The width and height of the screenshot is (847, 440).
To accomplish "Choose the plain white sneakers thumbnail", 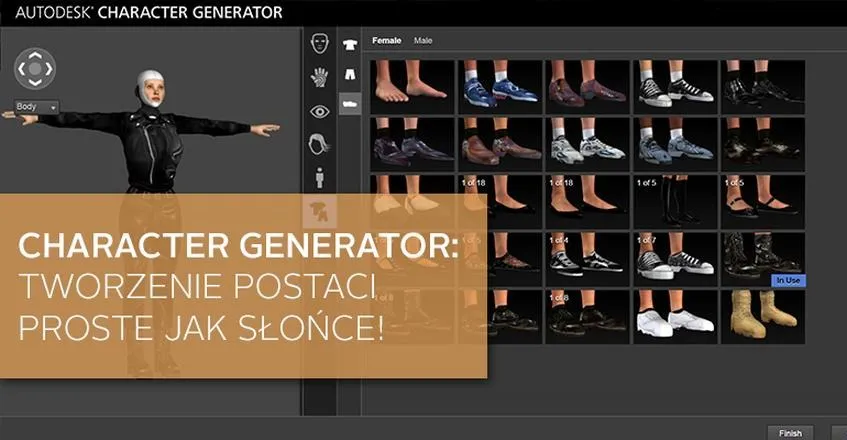I will click(x=675, y=317).
